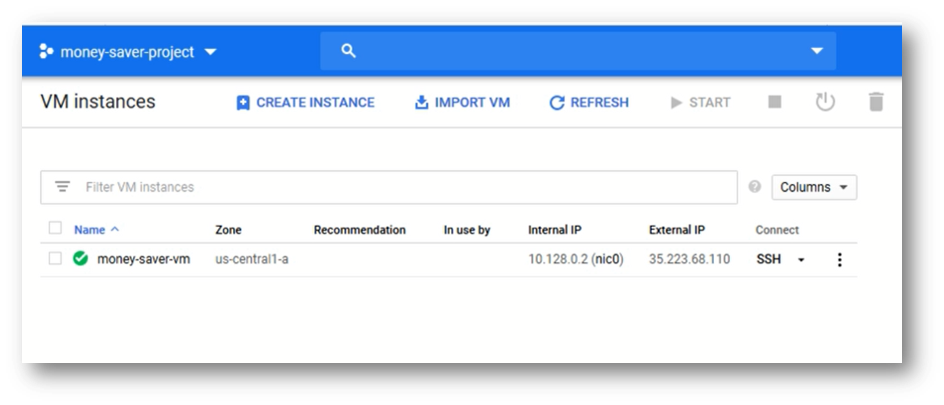Focus the top search bar
This screenshot has height=405, width=944.
coord(577,51)
